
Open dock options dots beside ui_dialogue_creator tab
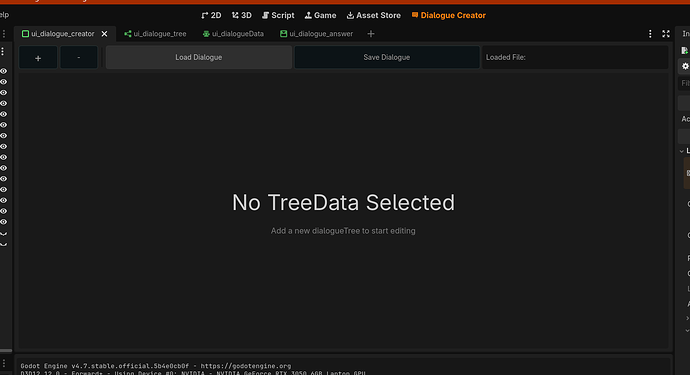click(x=4, y=34)
